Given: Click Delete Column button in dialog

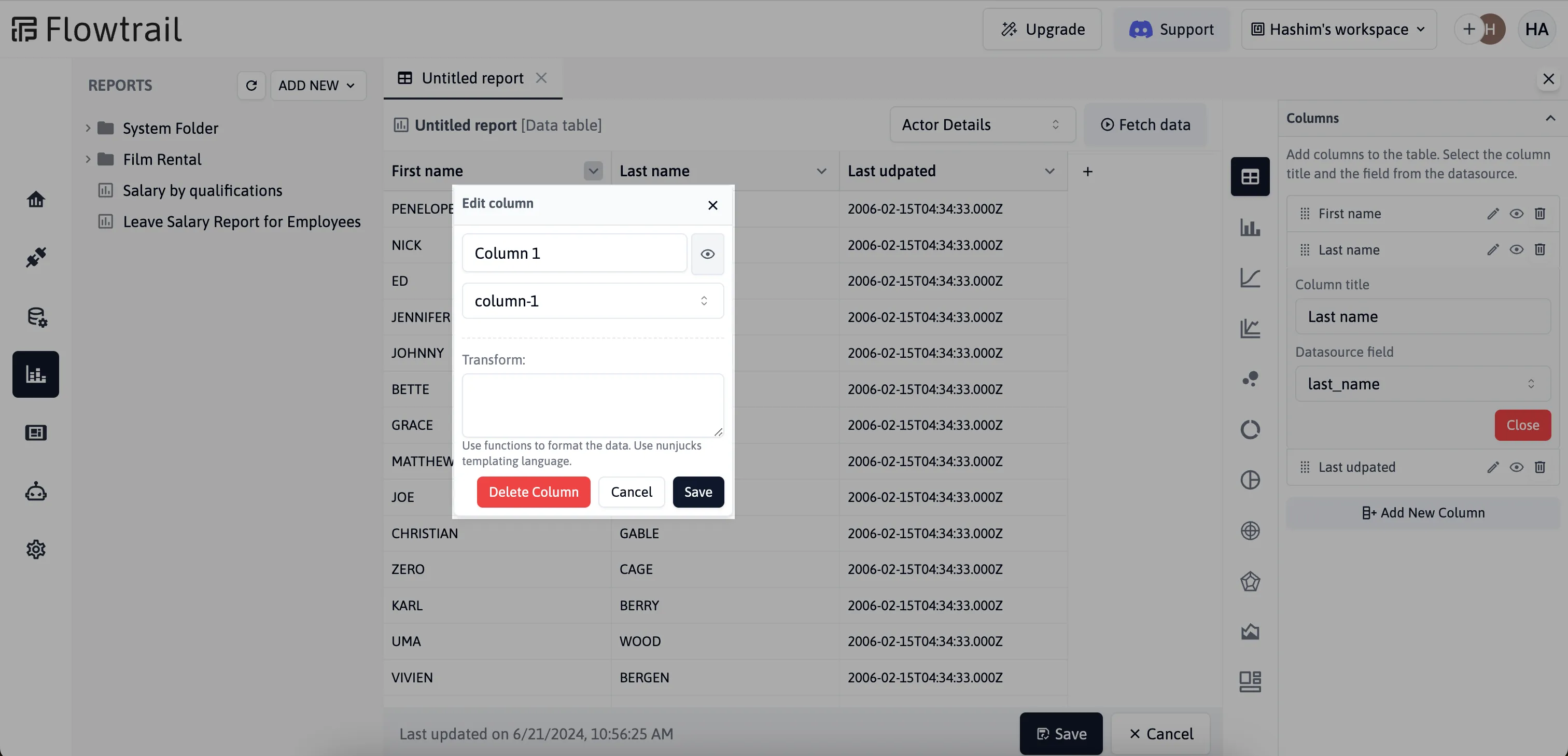Looking at the screenshot, I should (534, 492).
